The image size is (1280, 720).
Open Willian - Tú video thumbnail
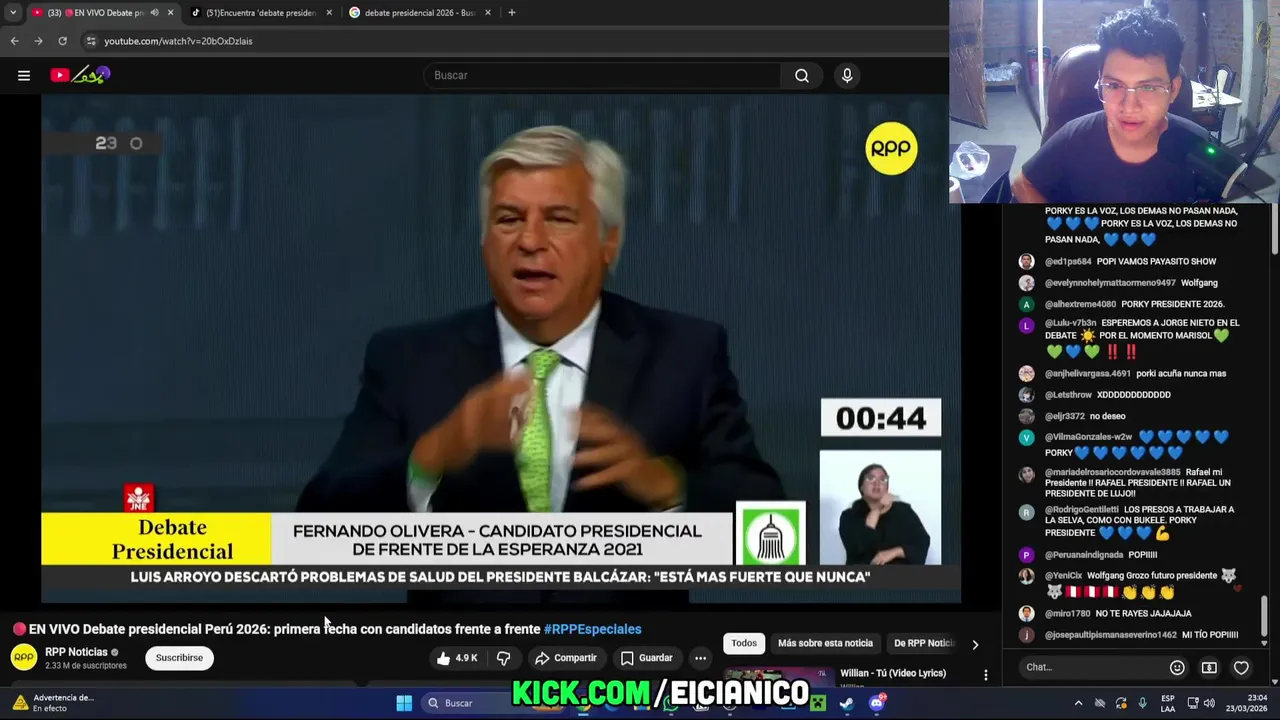pos(779,677)
